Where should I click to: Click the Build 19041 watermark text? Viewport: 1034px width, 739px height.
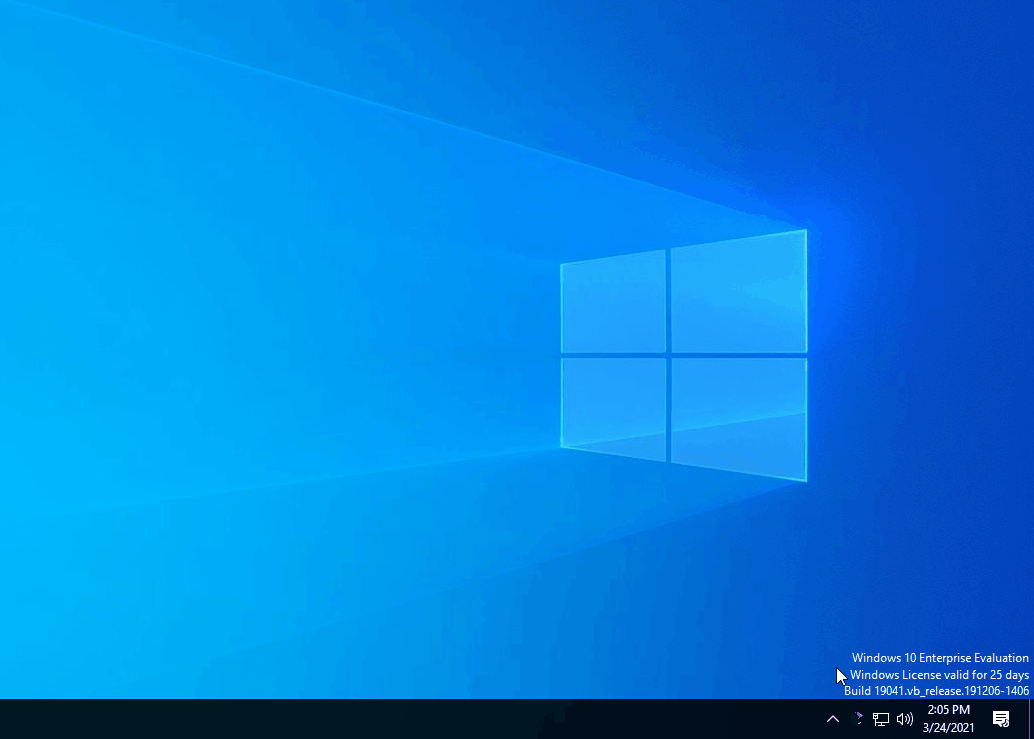pos(936,691)
